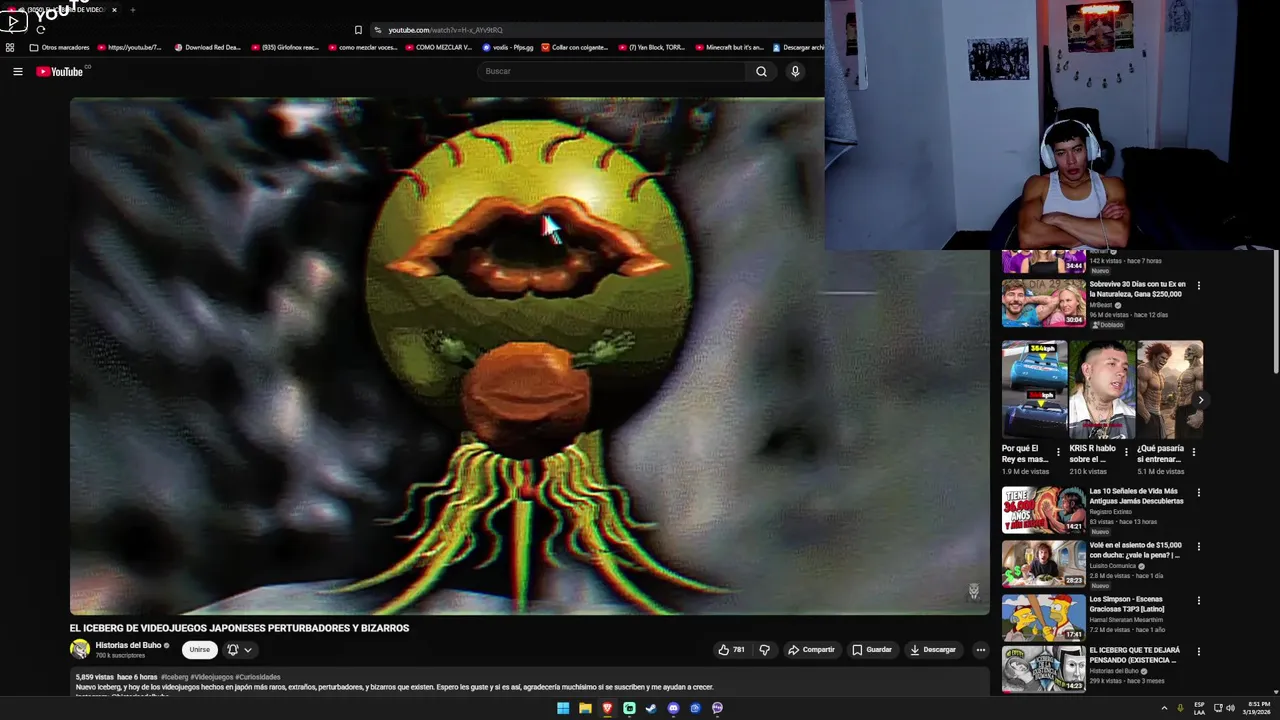
Task: Open MrBeast Sobrevive 30 Días video thumbnail
Action: (1043, 303)
